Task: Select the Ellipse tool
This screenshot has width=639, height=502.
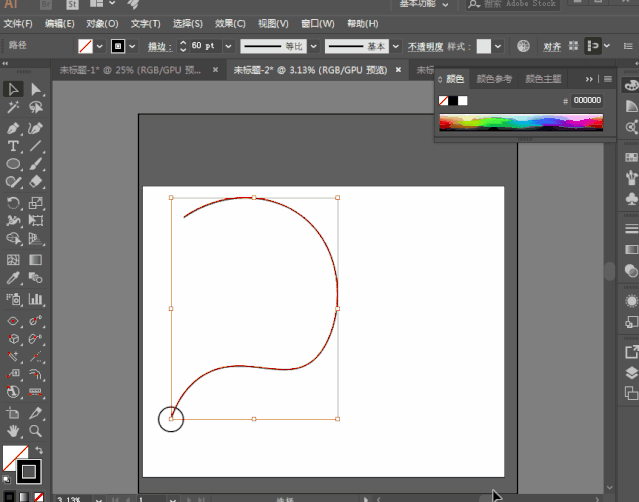Action: (13, 164)
